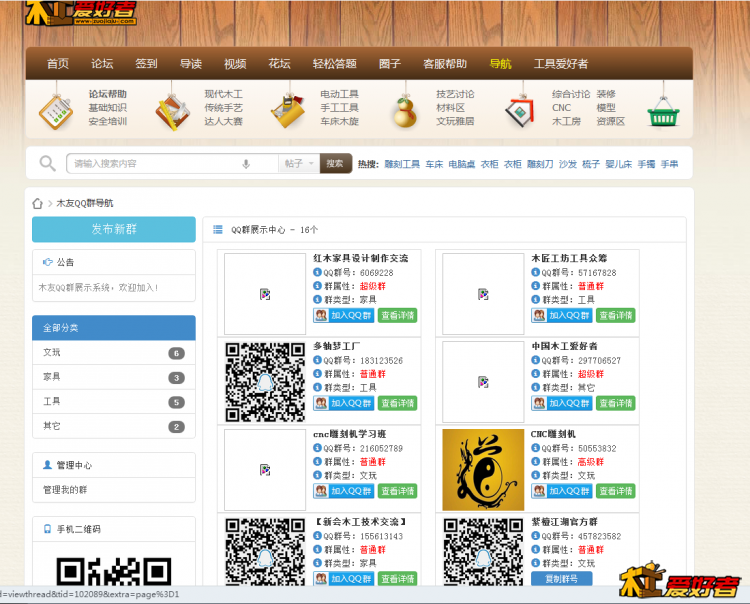Open the 传统手艺 forum link
Screen dimensions: 750x604
point(223,108)
